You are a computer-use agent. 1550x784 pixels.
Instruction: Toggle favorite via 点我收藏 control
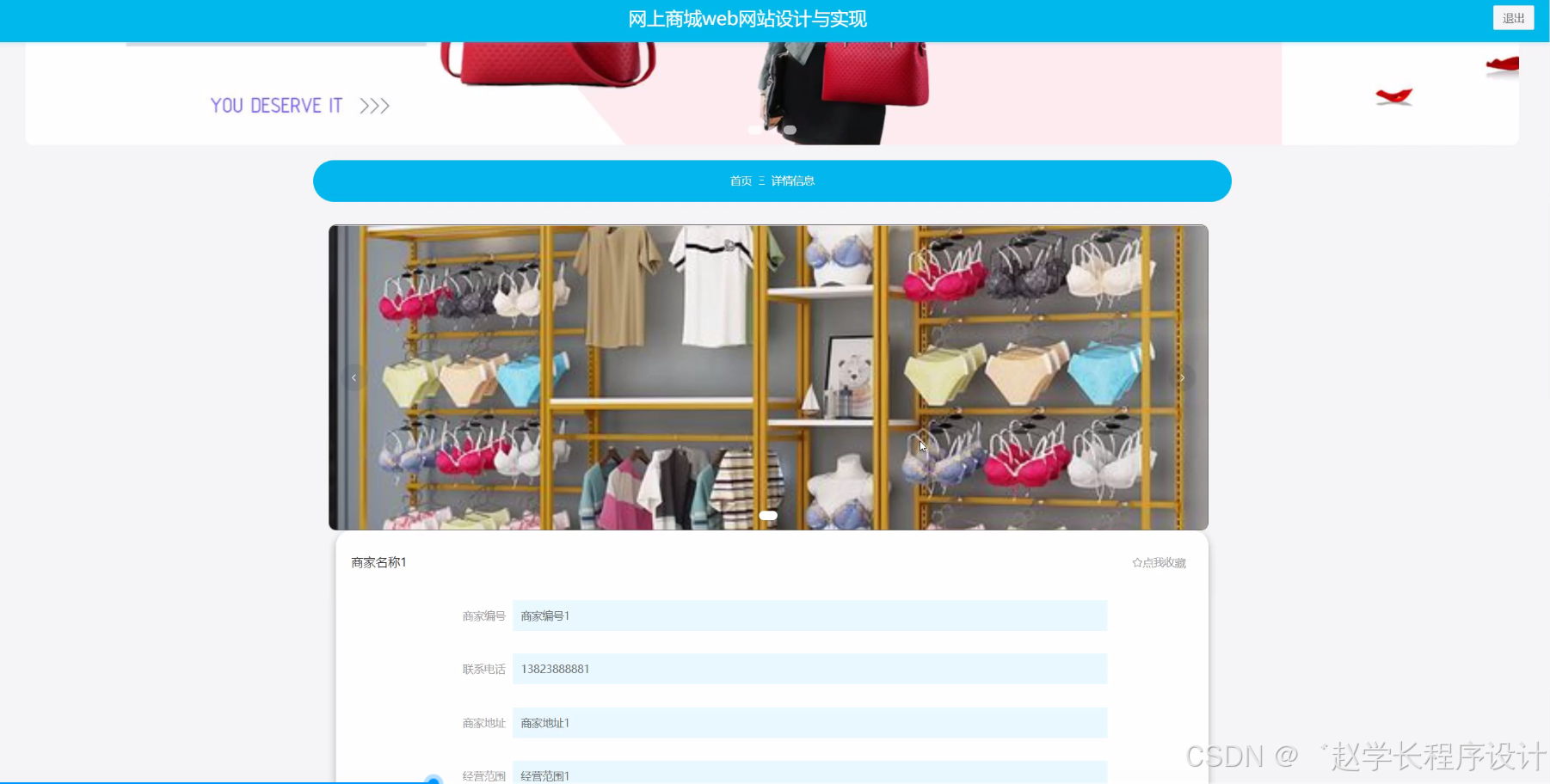tap(1161, 563)
